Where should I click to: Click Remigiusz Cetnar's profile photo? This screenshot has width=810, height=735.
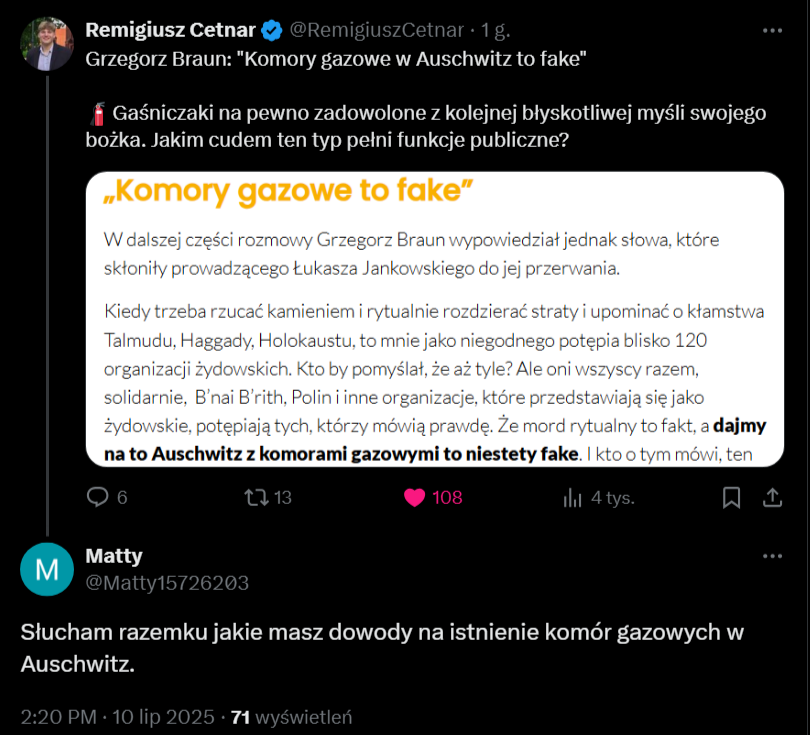48,42
